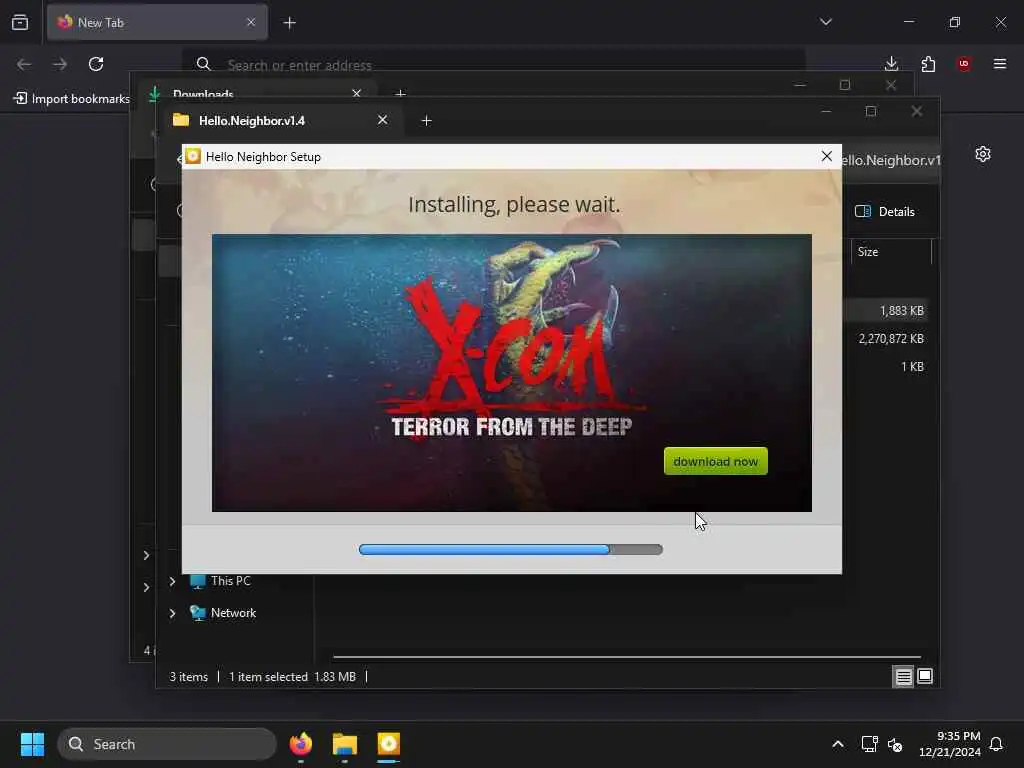This screenshot has height=768, width=1024.
Task: Open Firefox downloads panel
Action: (891, 63)
